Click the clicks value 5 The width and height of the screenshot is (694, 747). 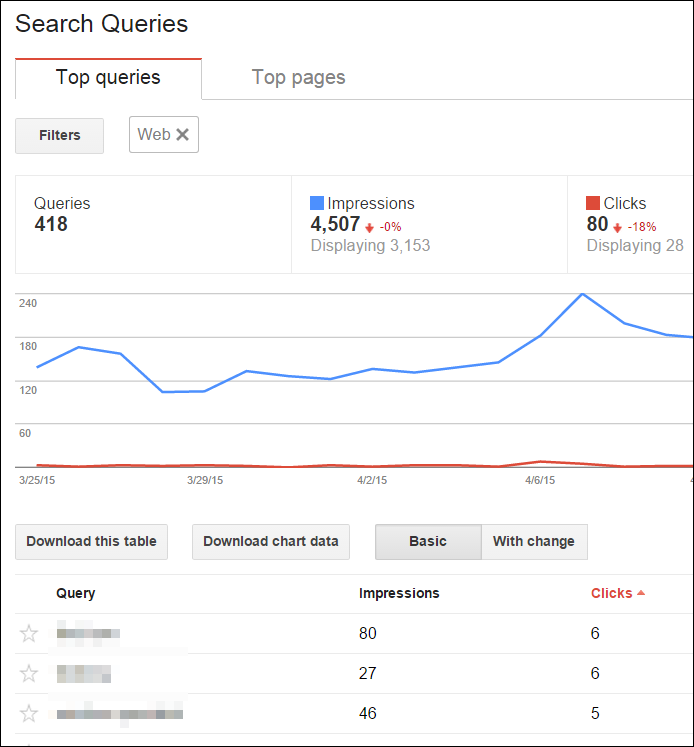point(595,713)
